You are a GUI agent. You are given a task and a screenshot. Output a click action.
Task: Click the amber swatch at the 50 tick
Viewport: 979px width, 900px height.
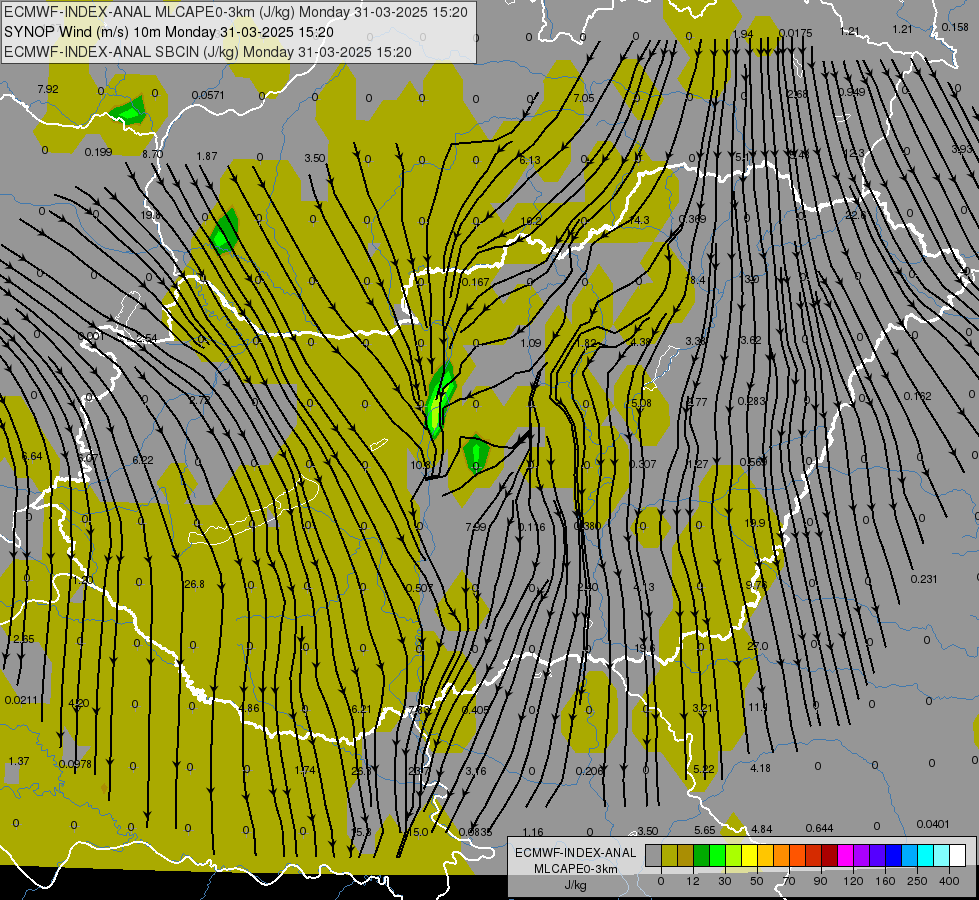point(765,856)
